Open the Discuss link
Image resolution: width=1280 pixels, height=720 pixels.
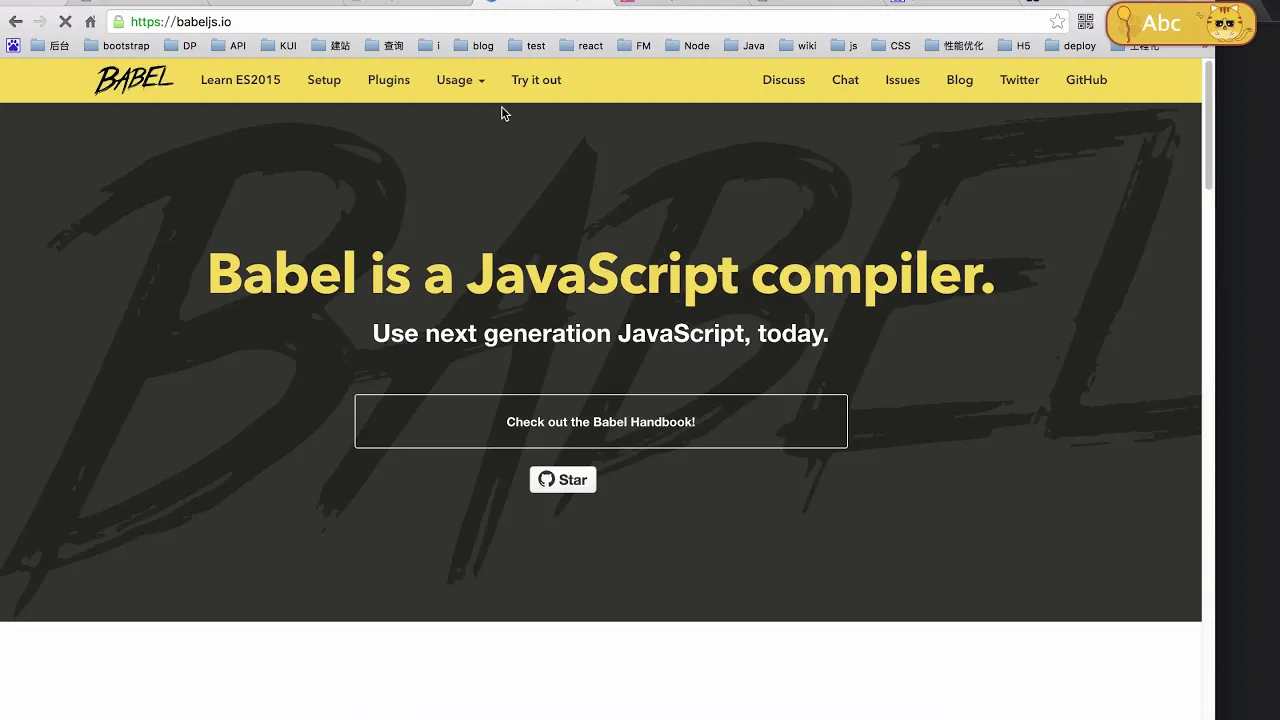tap(784, 80)
